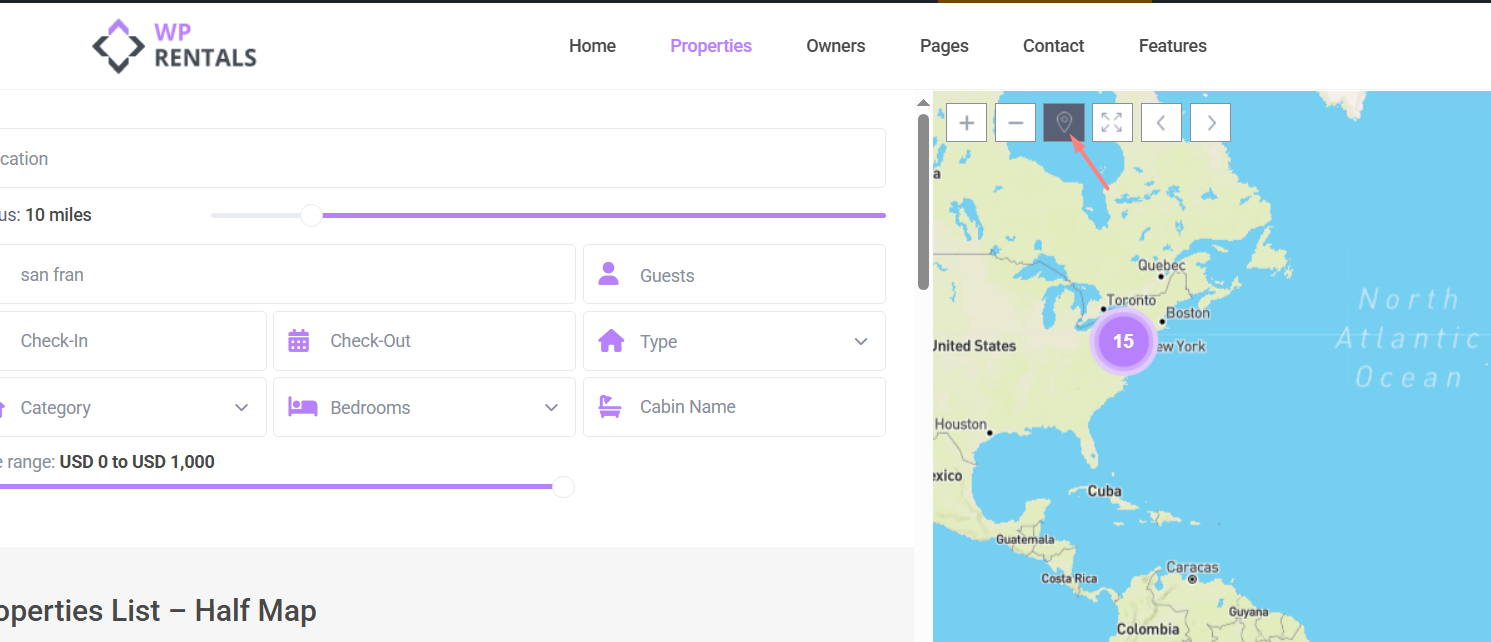Viewport: 1491px width, 642px height.
Task: Open the Properties menu item
Action: coord(711,46)
